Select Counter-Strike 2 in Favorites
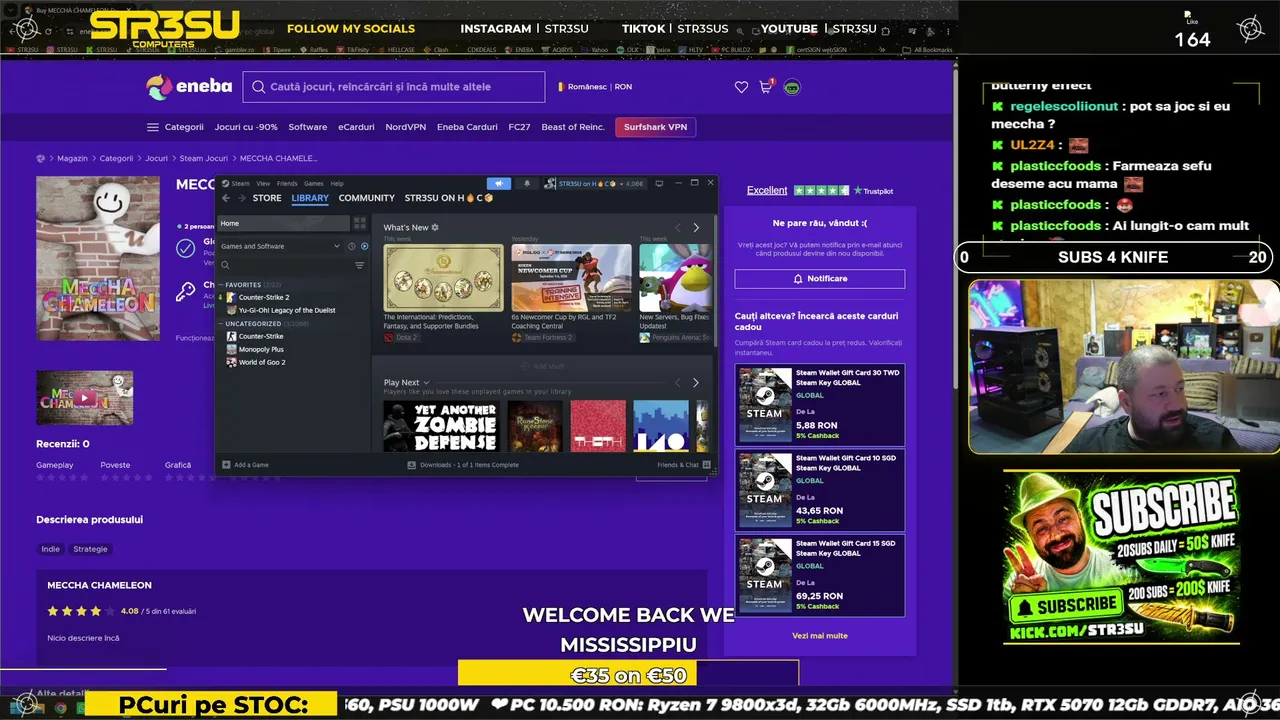The image size is (1280, 720). click(264, 297)
